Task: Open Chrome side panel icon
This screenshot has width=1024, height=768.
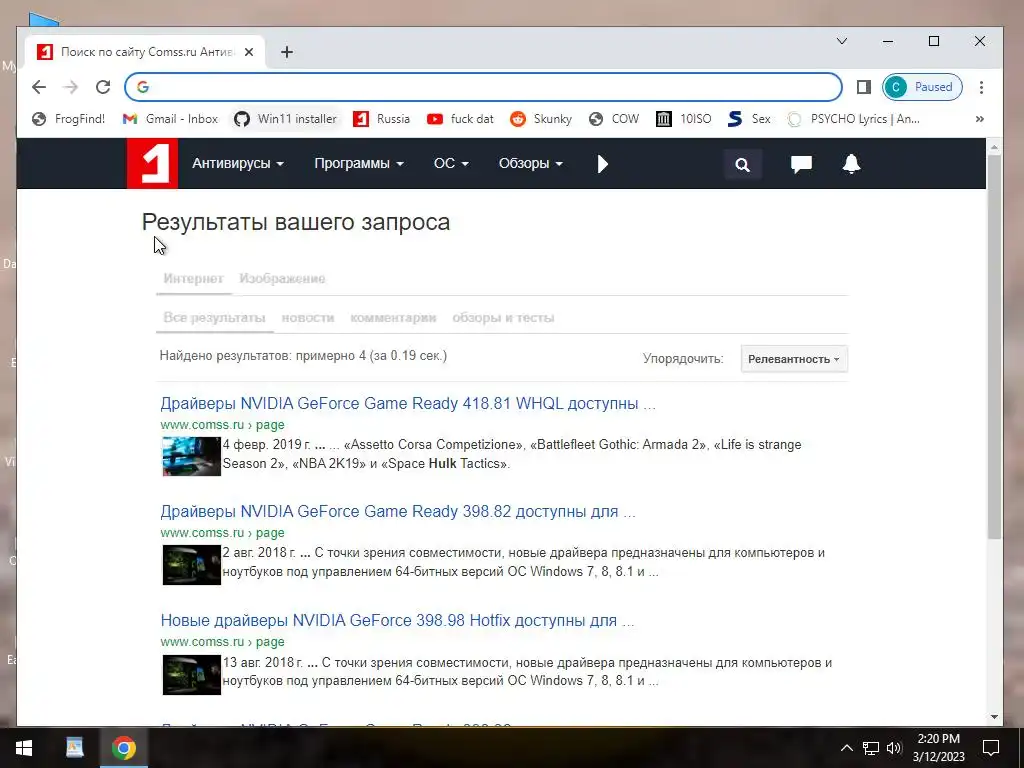Action: tap(863, 87)
